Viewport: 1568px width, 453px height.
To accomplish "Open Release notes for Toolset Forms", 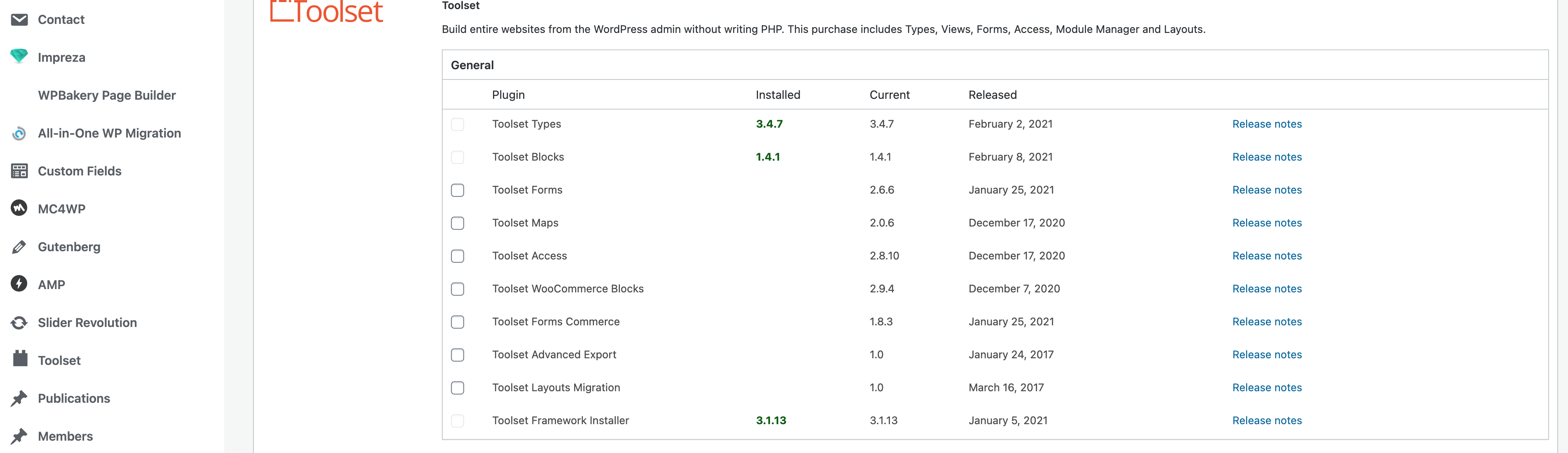I will (x=1267, y=190).
